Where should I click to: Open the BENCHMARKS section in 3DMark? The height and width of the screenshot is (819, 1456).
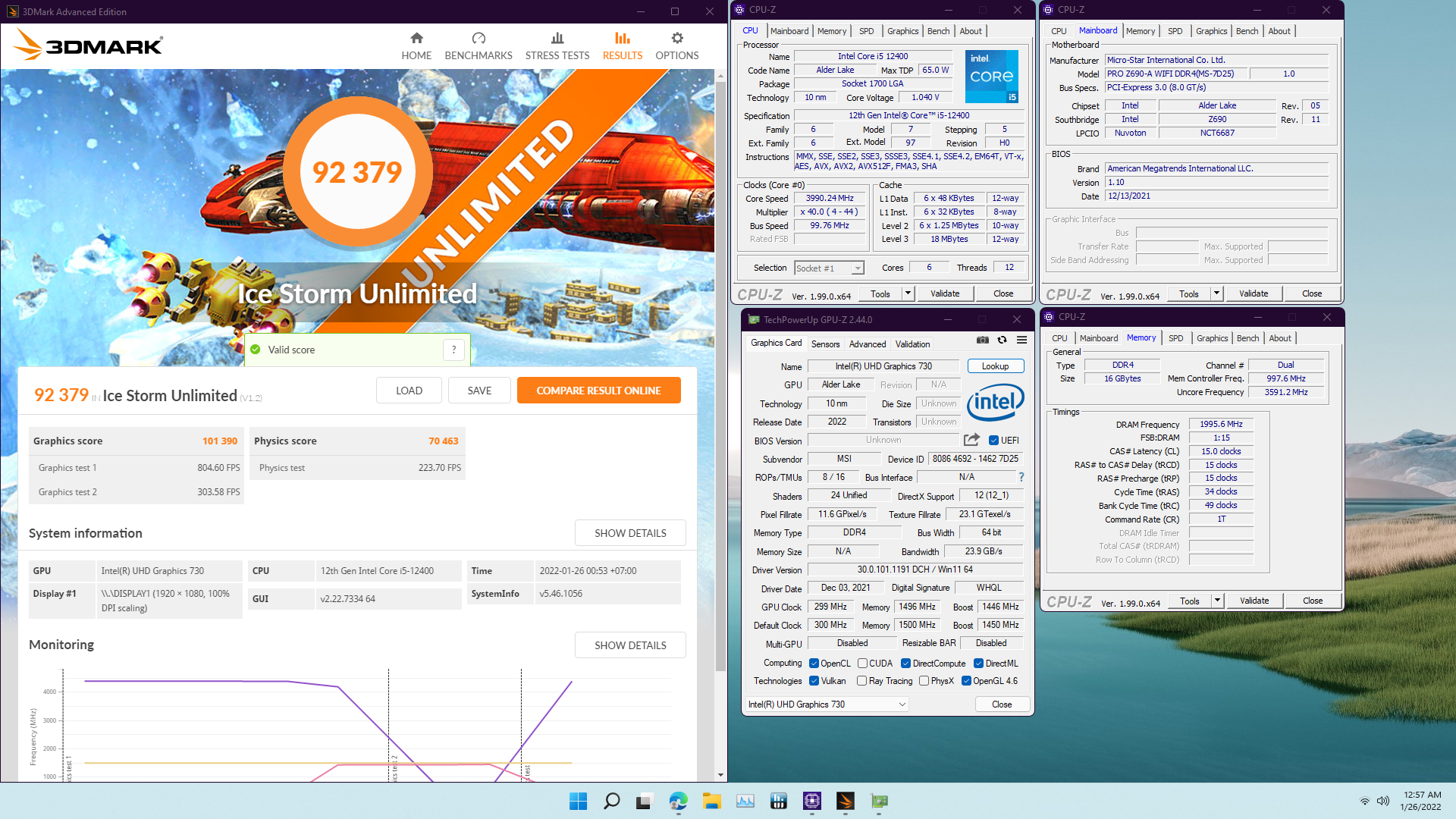pos(479,46)
